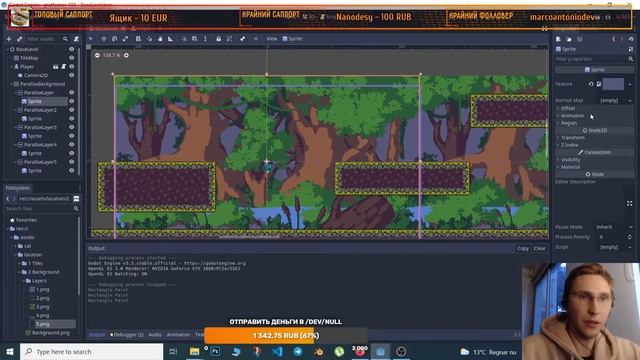The height and width of the screenshot is (360, 640).
Task: Click the Inspector load resource folder icon
Action: [569, 39]
